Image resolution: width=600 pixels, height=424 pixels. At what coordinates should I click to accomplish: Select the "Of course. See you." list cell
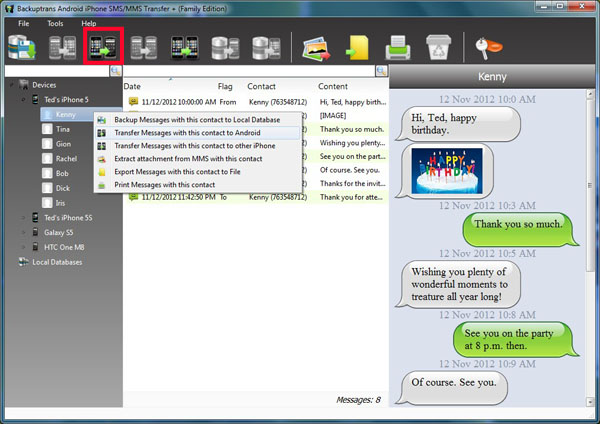coord(350,170)
